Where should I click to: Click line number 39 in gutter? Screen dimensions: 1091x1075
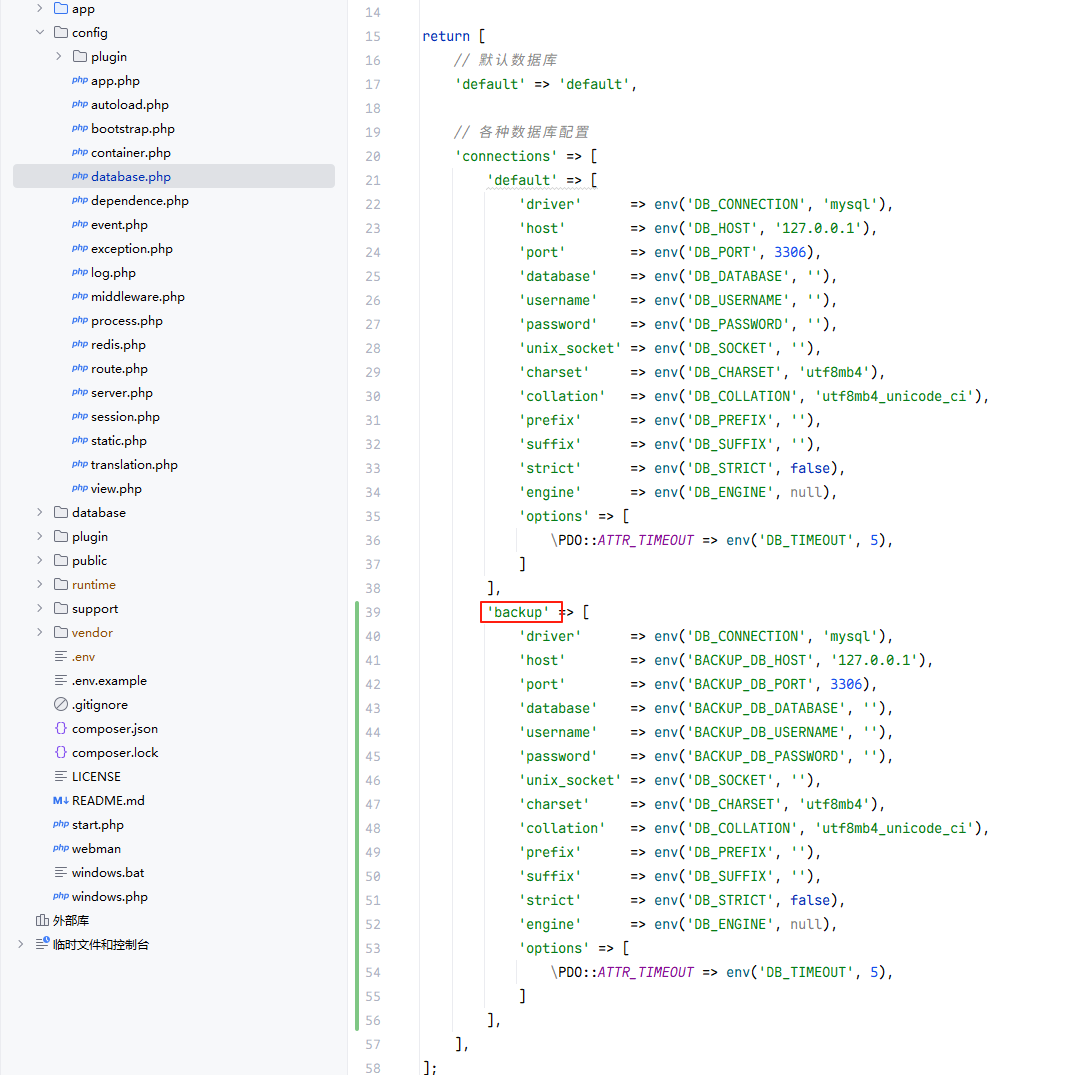[373, 612]
